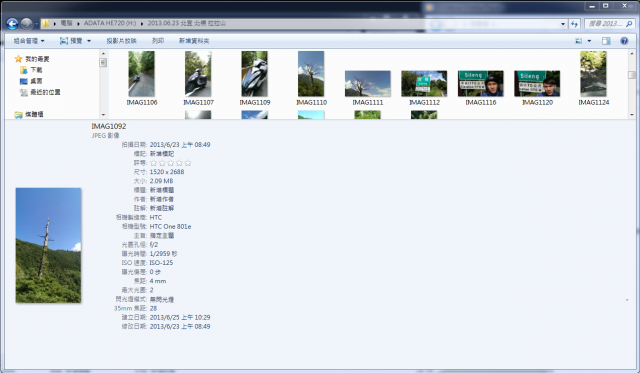Click 列印 to print
Image resolution: width=640 pixels, height=373 pixels.
pos(158,41)
